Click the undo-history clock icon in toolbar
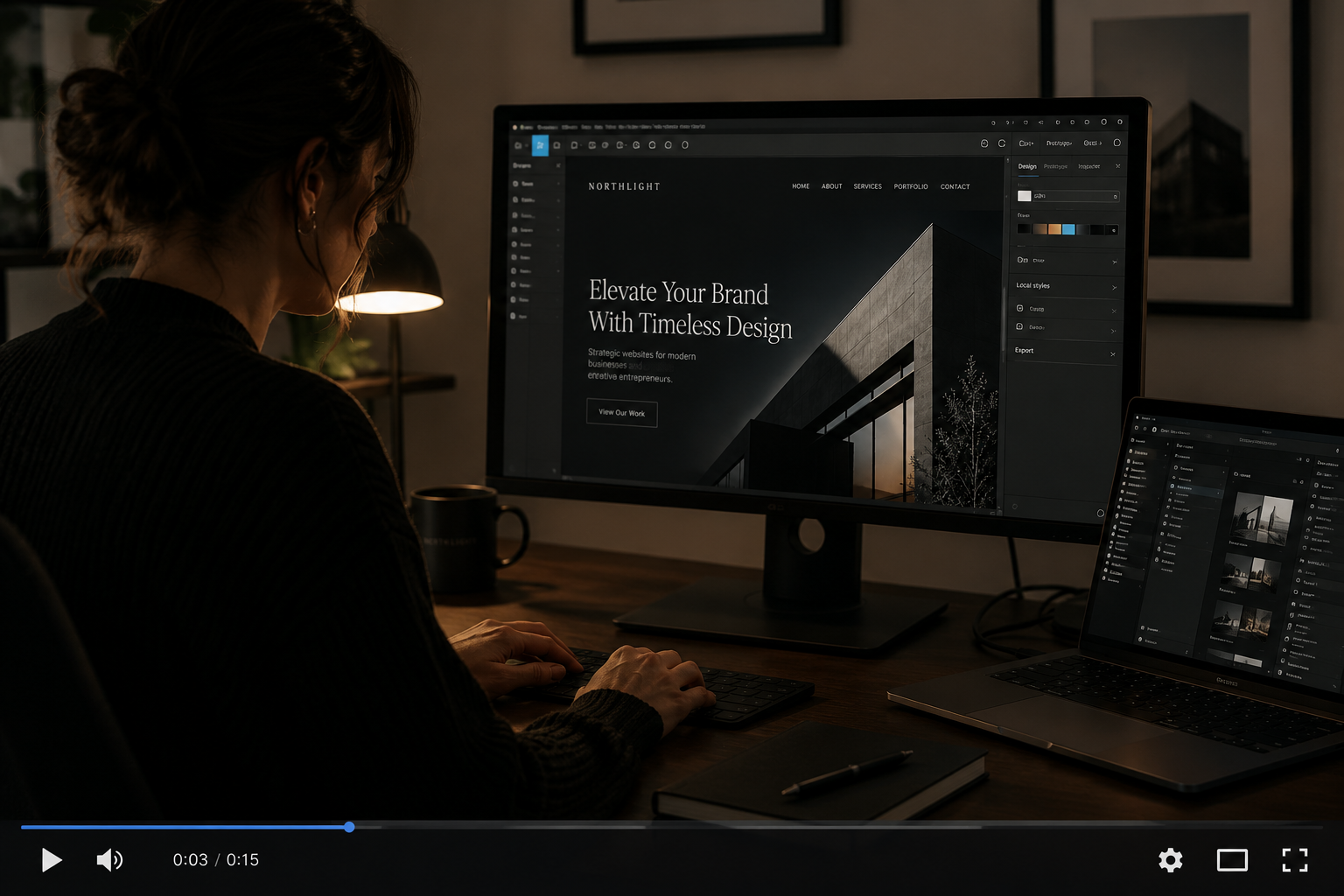1344x896 pixels. [984, 143]
